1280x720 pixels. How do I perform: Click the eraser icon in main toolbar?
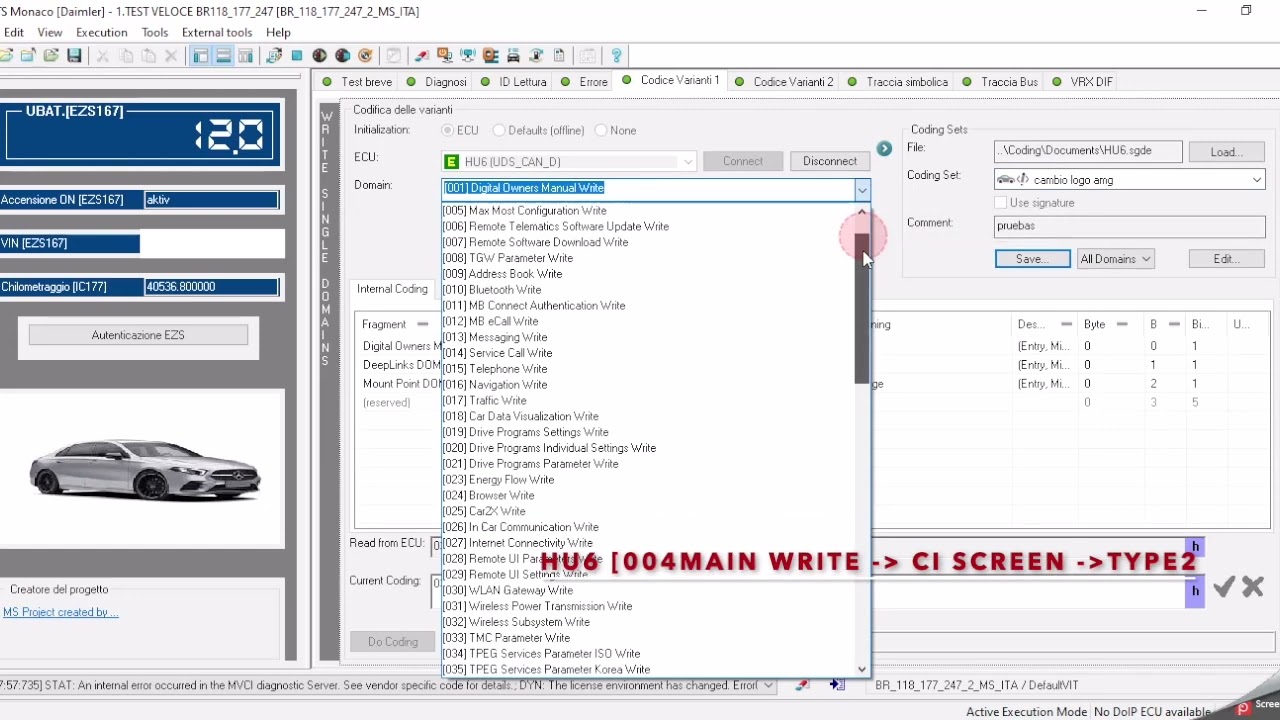(423, 56)
